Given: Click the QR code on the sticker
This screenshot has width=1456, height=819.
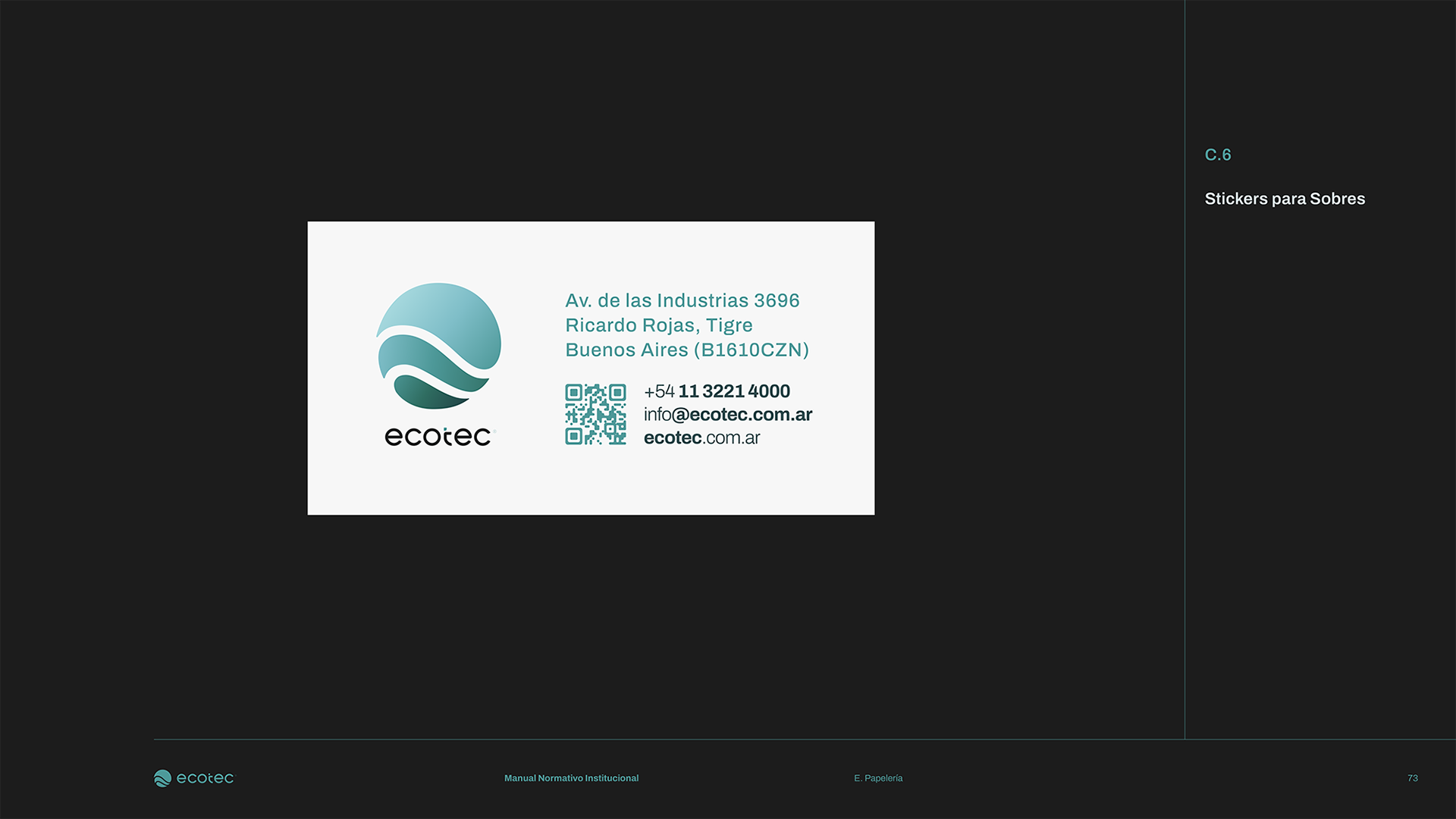Looking at the screenshot, I should (595, 414).
